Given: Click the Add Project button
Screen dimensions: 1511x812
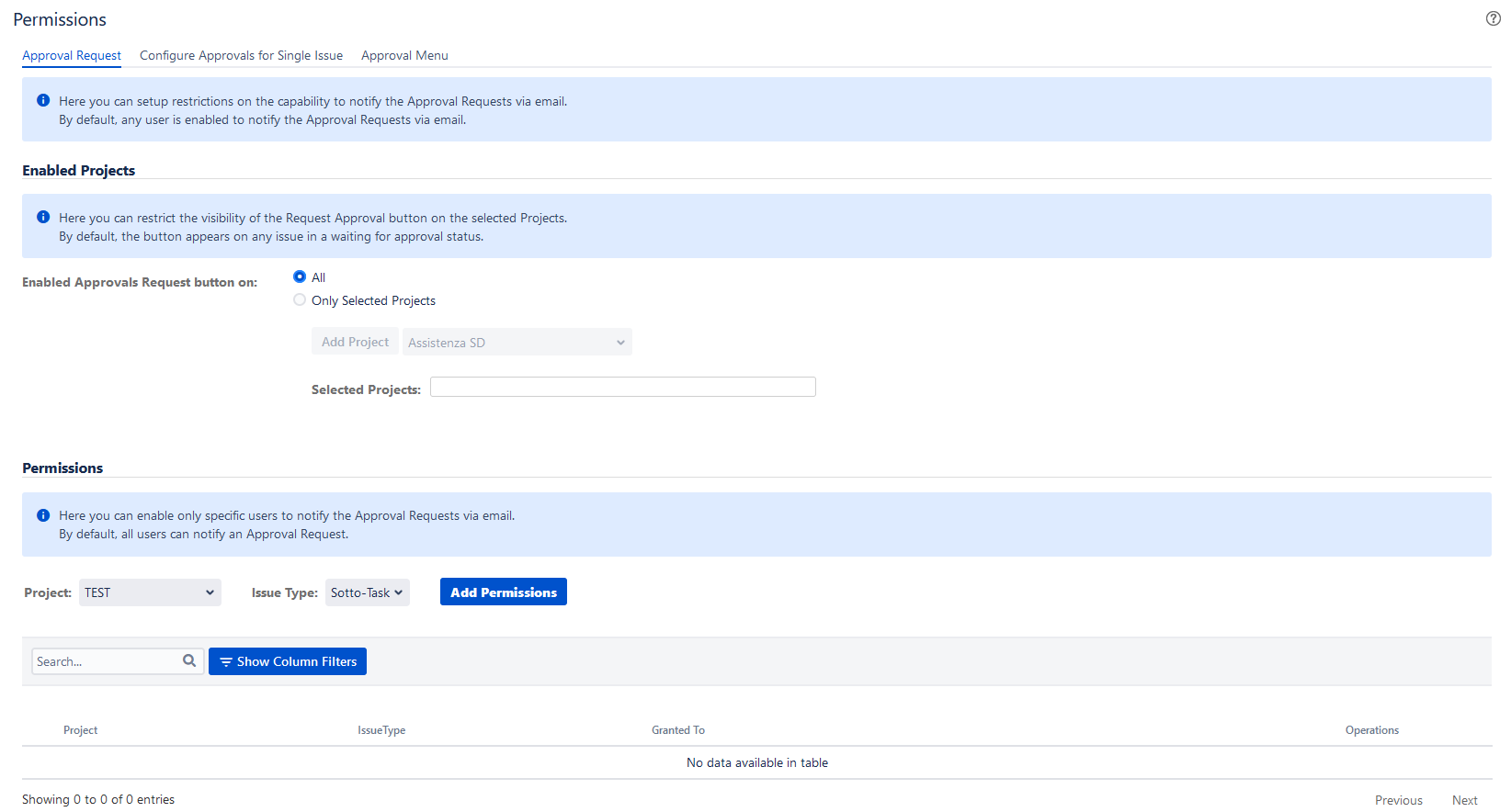Looking at the screenshot, I should (355, 342).
